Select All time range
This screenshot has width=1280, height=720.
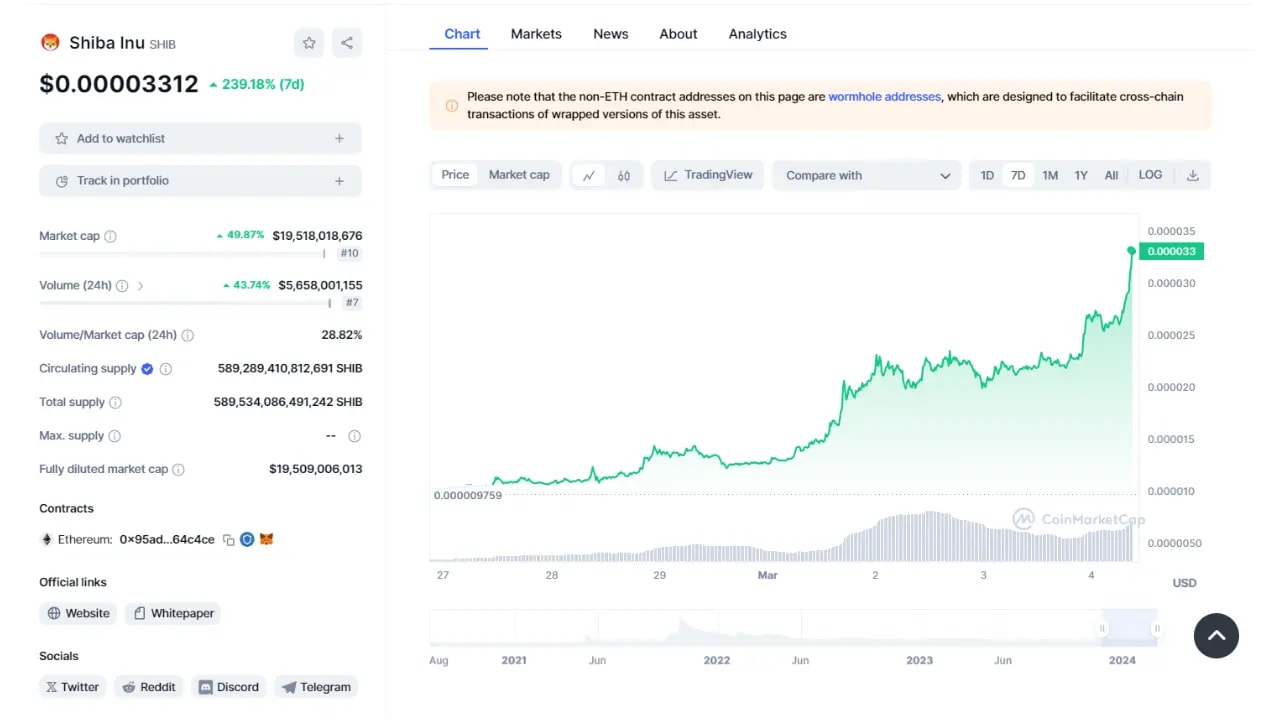tap(1111, 175)
